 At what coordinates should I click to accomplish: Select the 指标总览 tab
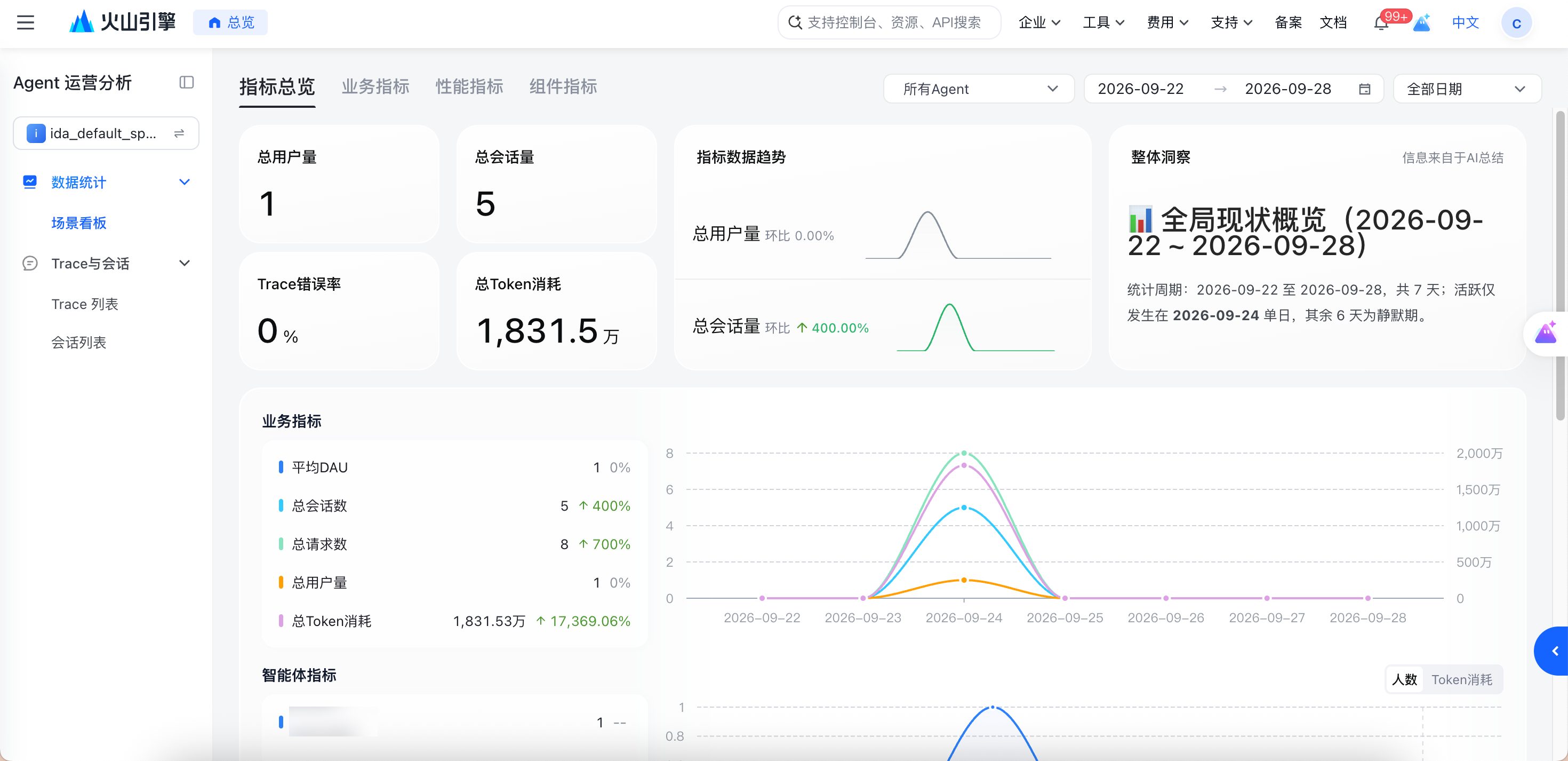tap(277, 86)
